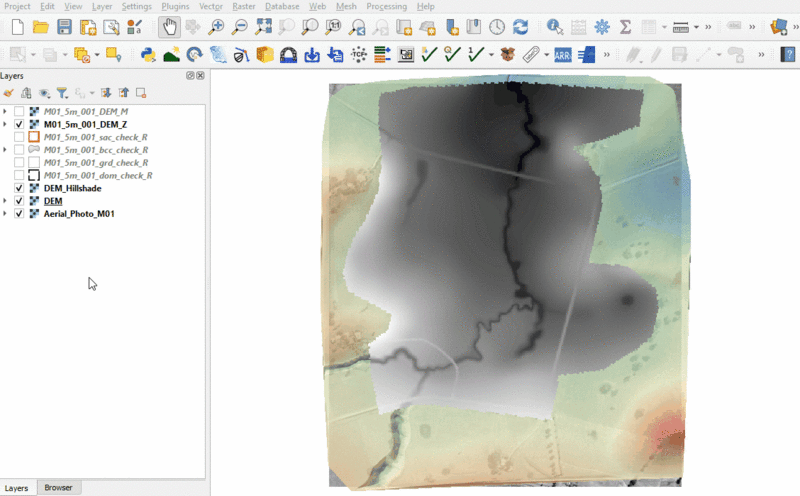800x496 pixels.
Task: Expand the M01_5m_001_DEM_Z layer tree
Action: click(6, 124)
